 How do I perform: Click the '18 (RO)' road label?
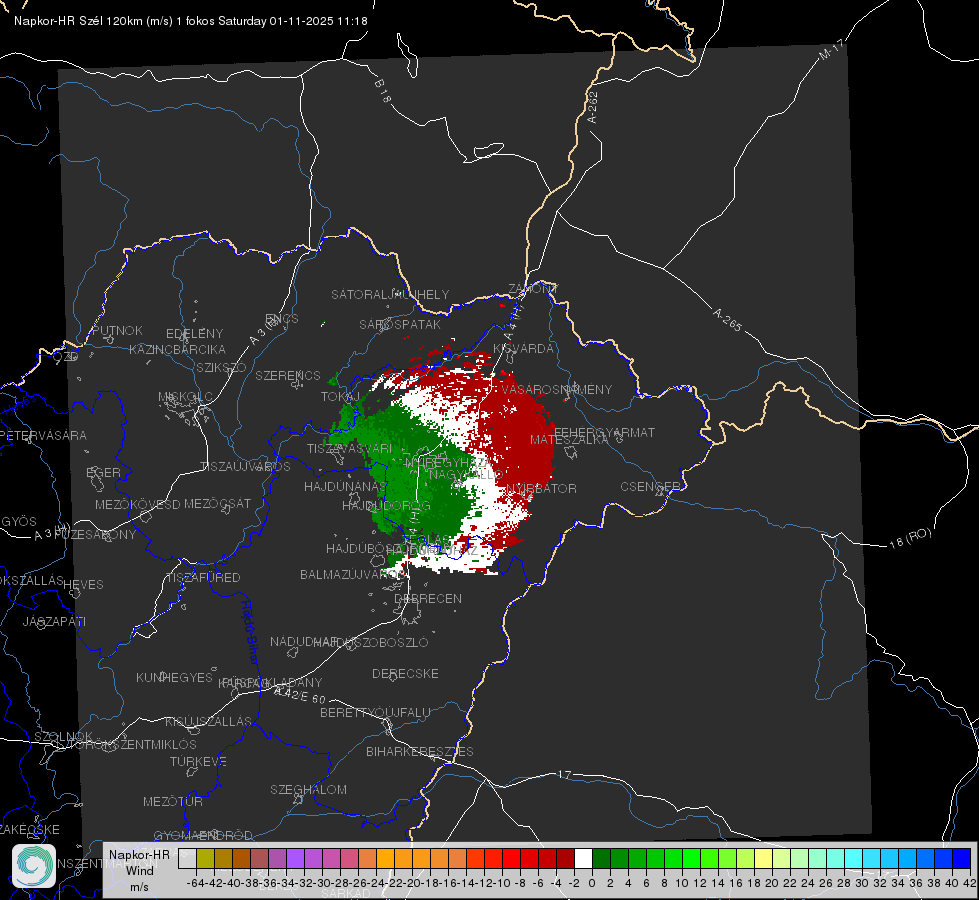(x=910, y=538)
